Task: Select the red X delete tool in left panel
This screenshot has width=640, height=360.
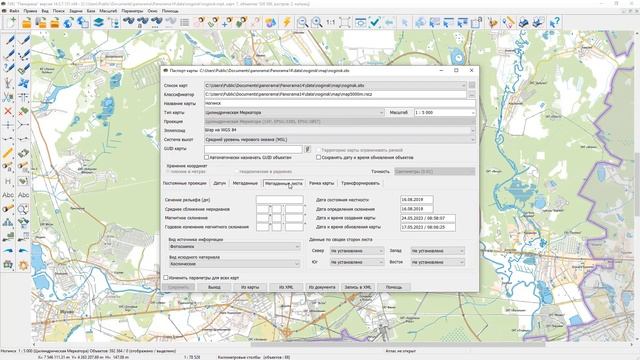Action: (8, 111)
